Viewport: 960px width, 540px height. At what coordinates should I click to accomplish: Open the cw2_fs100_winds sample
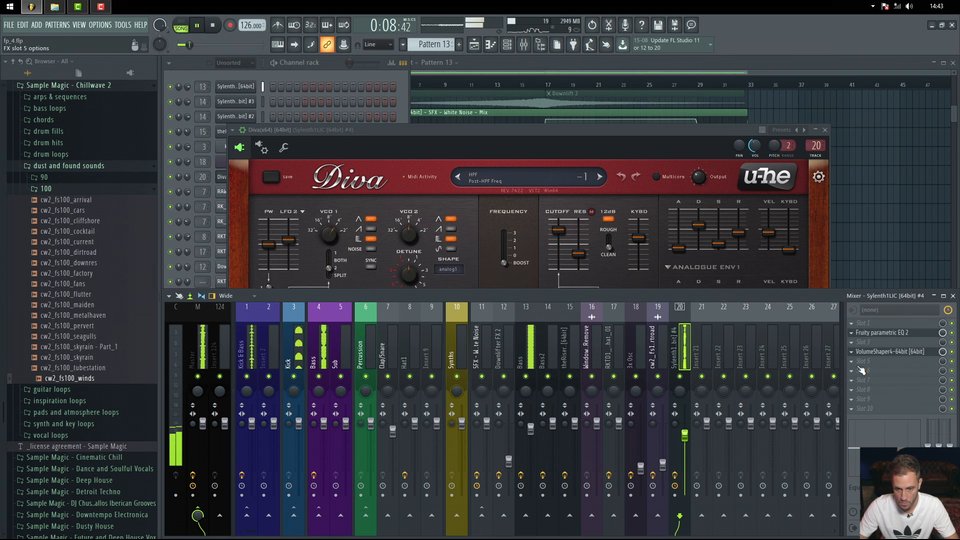[x=69, y=378]
